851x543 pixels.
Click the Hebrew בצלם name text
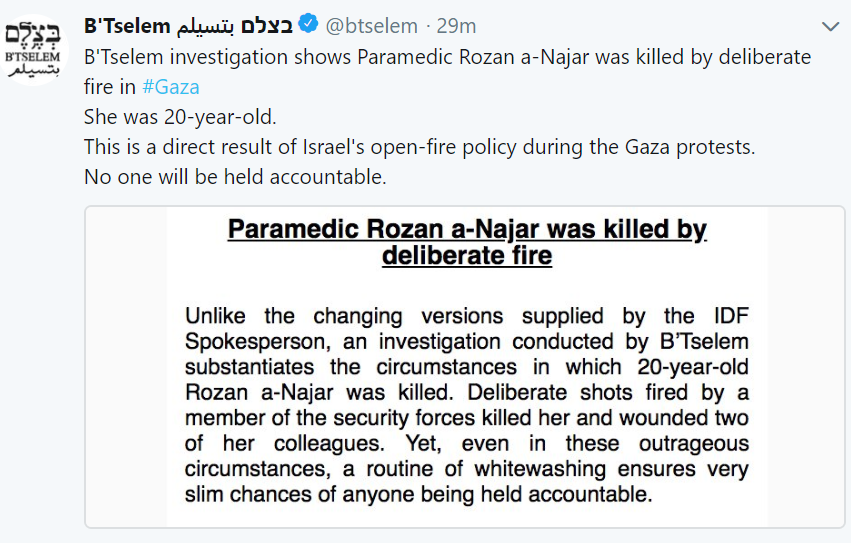266,26
